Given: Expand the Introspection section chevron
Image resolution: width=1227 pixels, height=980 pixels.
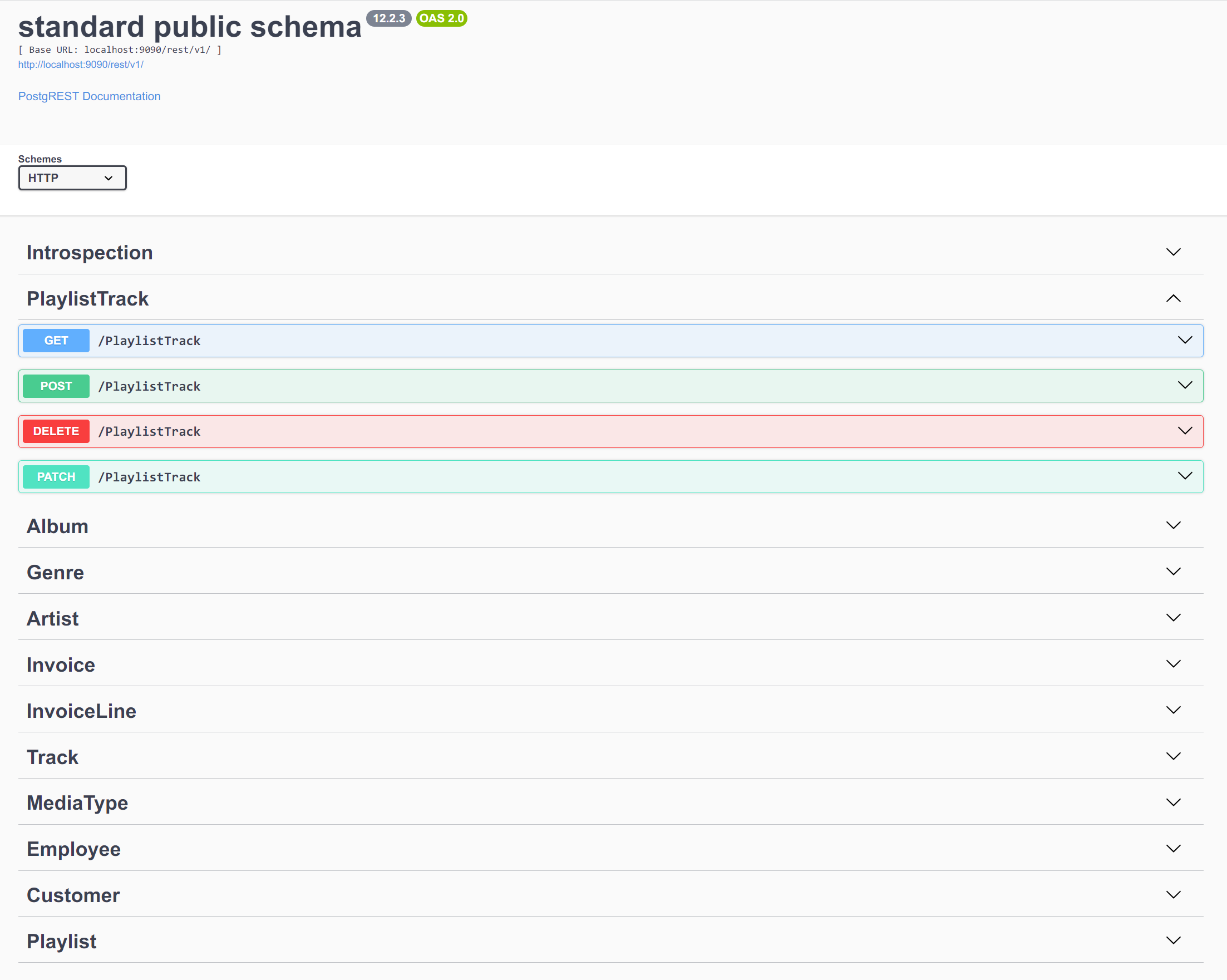Looking at the screenshot, I should pos(1173,252).
